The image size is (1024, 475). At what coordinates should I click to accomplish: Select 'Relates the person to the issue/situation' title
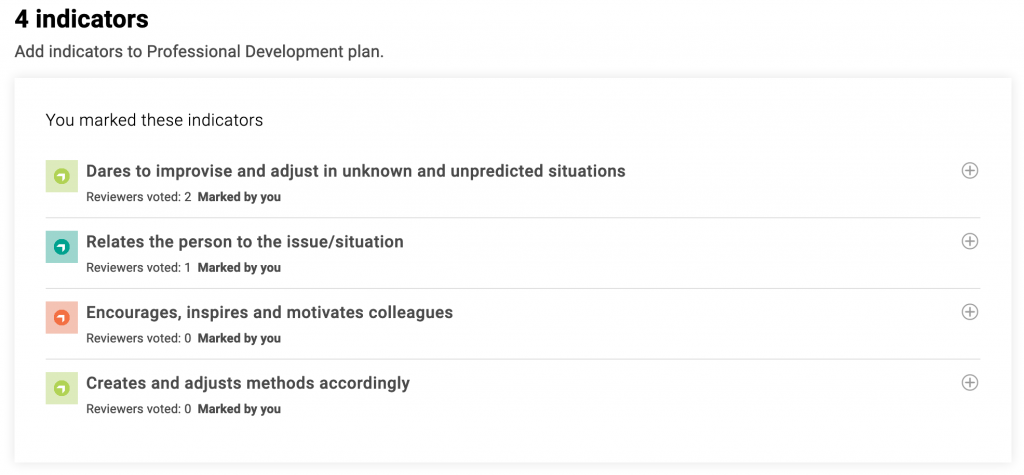(x=245, y=242)
